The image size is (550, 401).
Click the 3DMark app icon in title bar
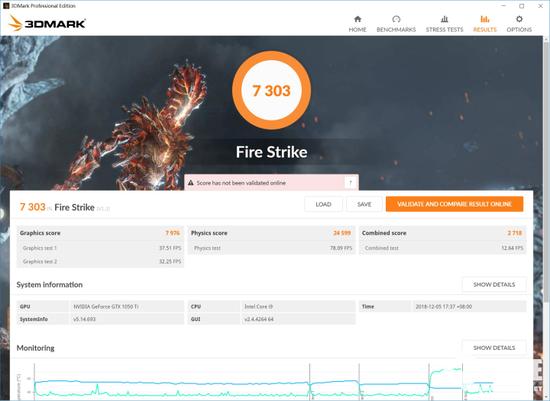click(6, 6)
